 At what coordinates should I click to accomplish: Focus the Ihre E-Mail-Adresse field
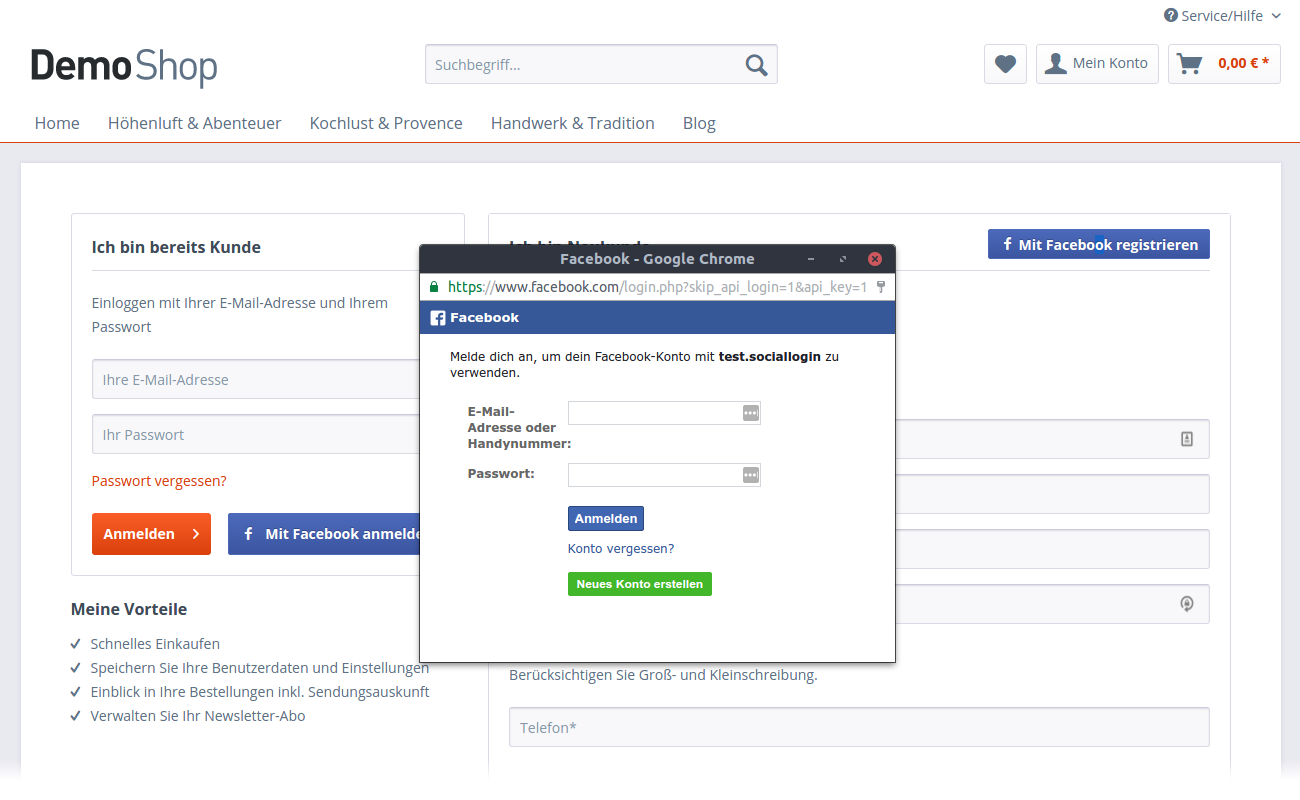point(256,380)
